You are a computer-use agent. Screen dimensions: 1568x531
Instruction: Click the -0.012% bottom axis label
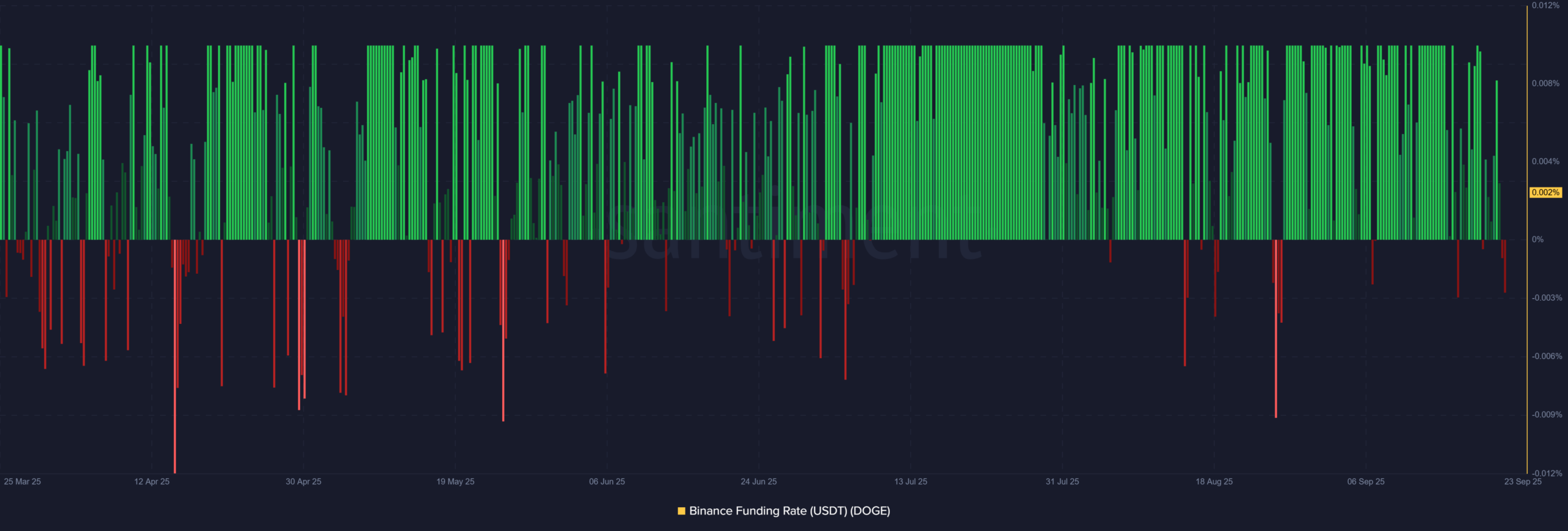pos(1546,473)
